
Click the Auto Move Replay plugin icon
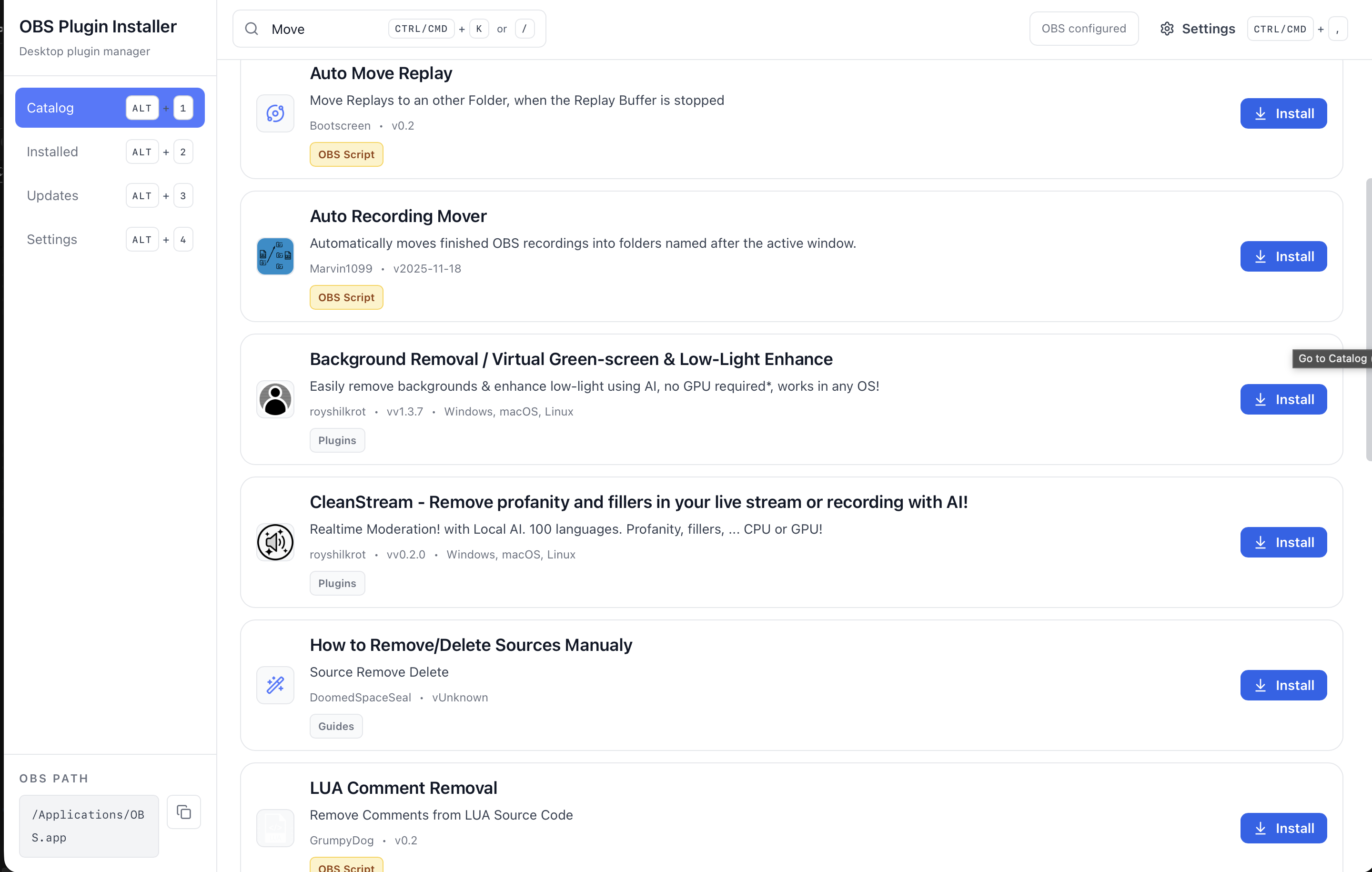tap(274, 113)
